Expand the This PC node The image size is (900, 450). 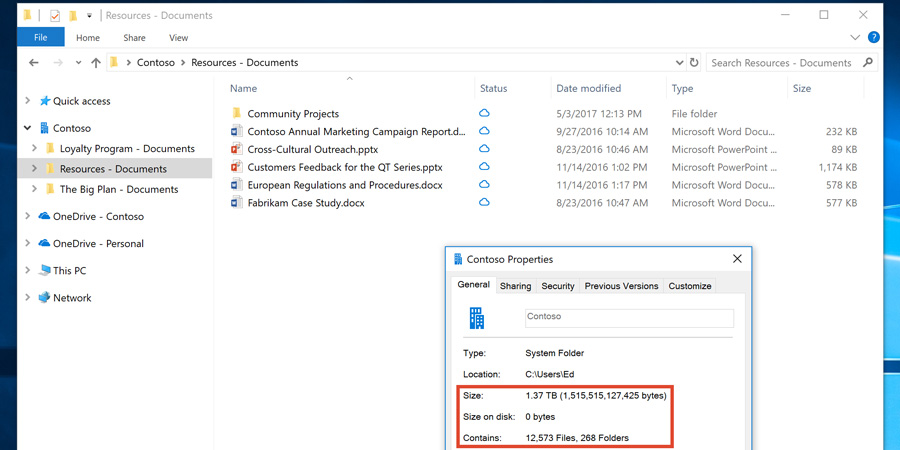(28, 270)
